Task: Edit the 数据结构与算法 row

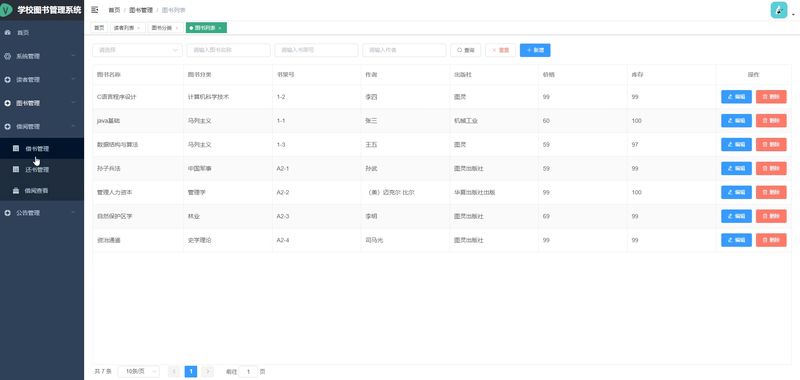Action: click(x=736, y=145)
